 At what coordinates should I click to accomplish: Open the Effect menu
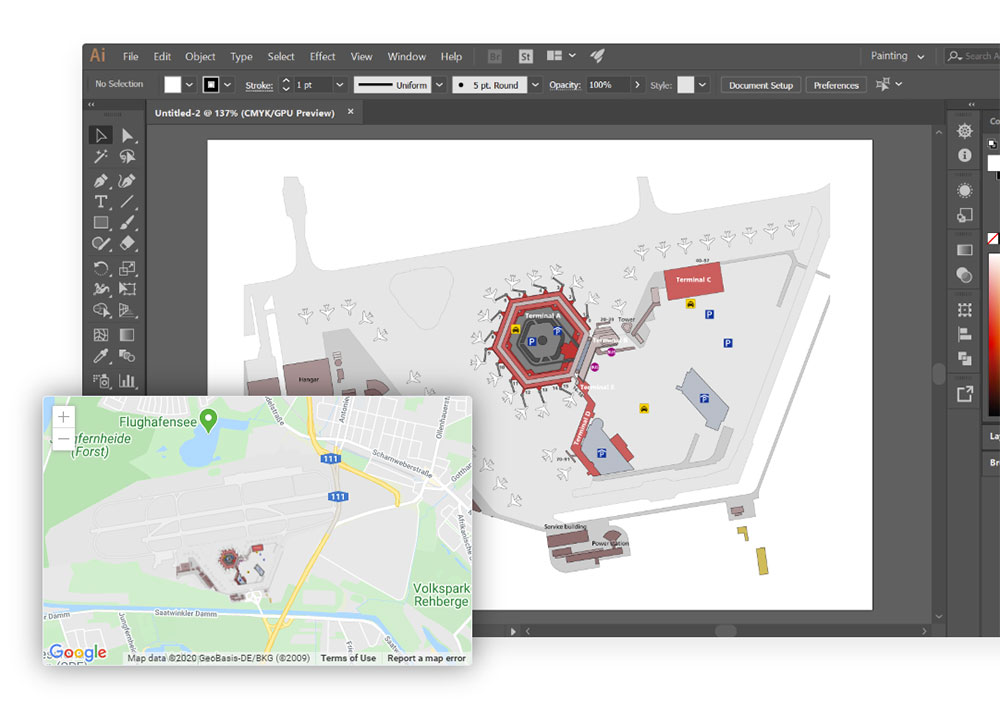pos(322,57)
